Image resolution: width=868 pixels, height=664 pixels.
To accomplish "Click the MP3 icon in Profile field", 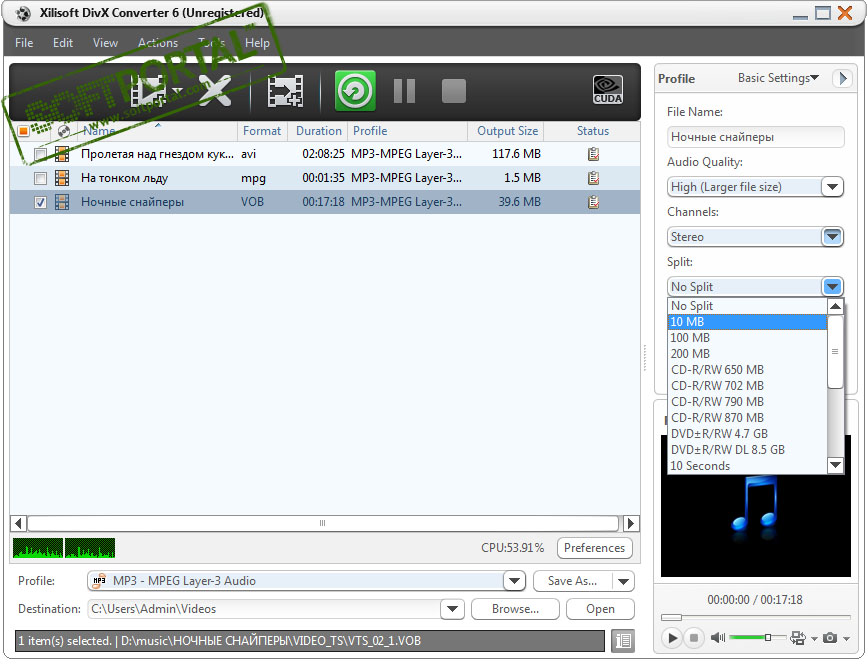I will pos(99,580).
